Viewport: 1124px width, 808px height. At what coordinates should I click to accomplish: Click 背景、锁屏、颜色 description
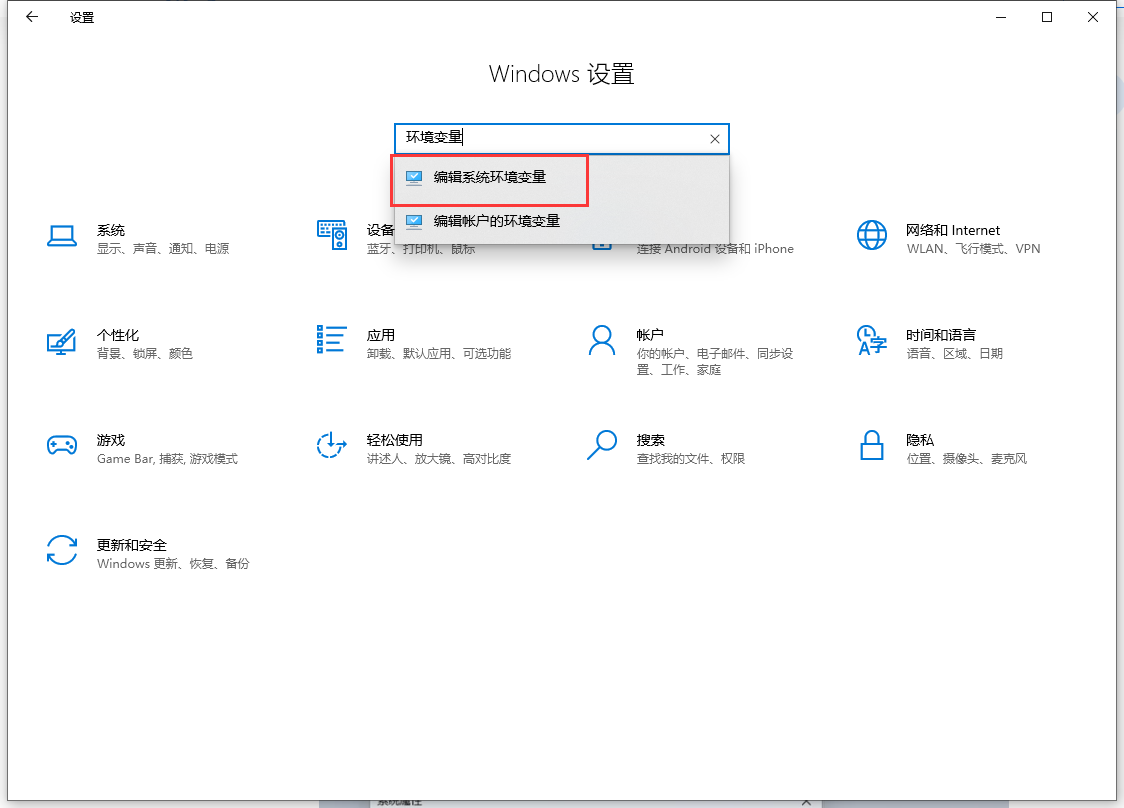point(145,353)
